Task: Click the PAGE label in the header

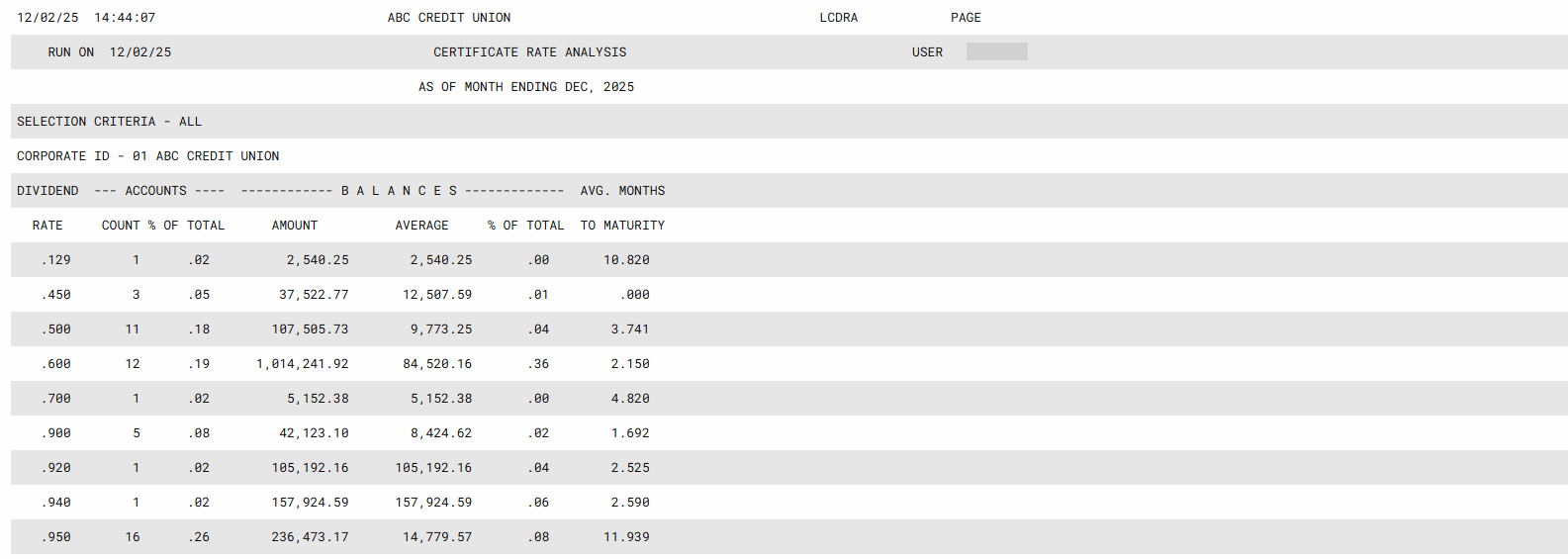Action: click(966, 18)
